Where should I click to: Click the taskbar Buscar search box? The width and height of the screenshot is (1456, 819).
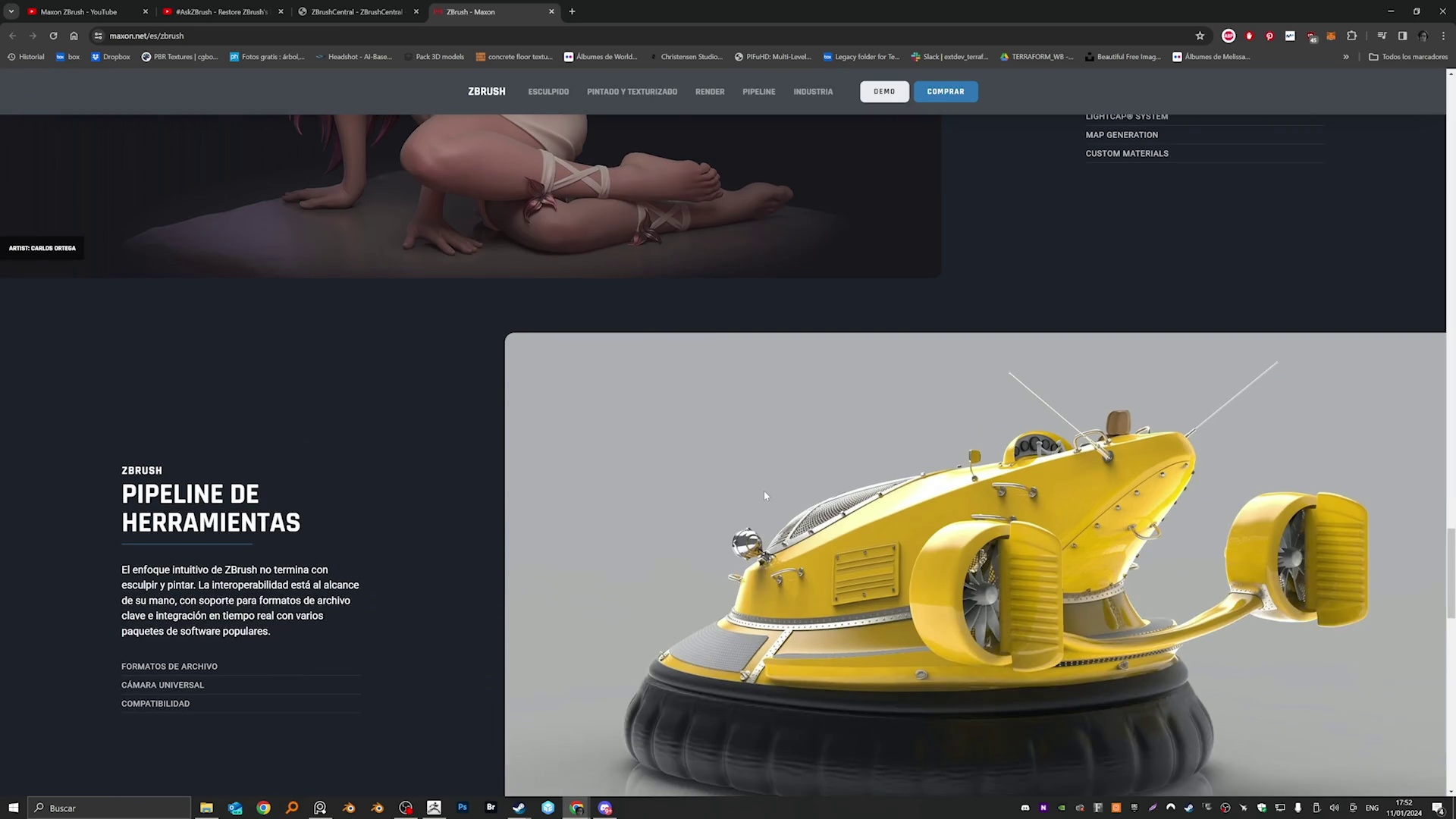[x=109, y=808]
